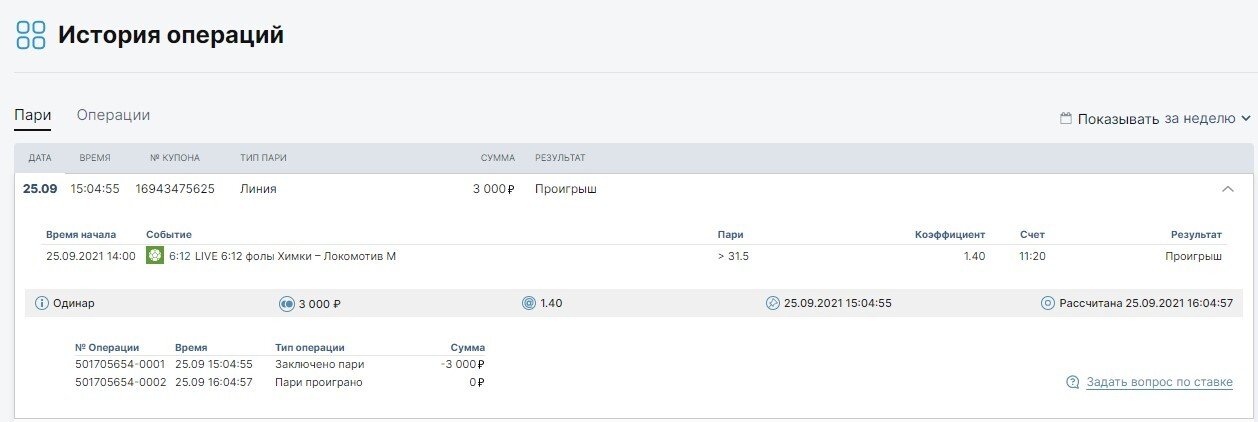Click coupon number 16943475625
The image size is (1258, 422).
(x=175, y=189)
